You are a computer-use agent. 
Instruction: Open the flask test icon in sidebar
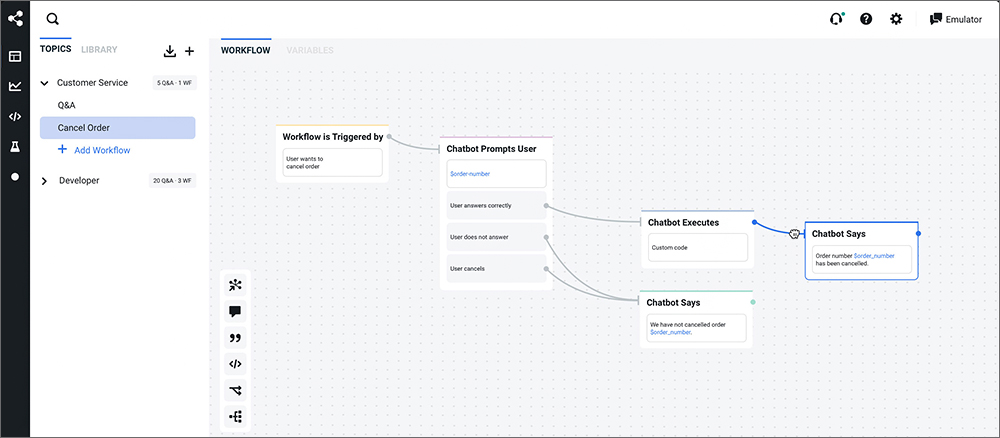point(15,147)
